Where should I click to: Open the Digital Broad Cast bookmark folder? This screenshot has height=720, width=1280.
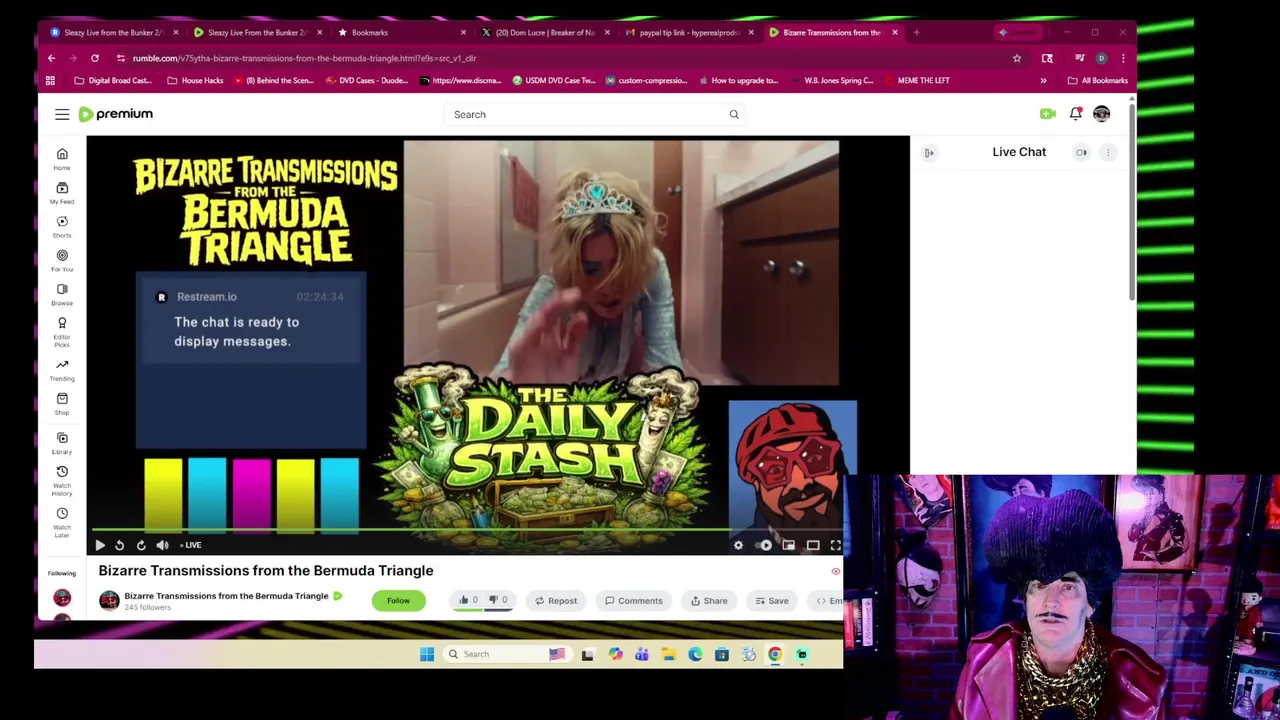pyautogui.click(x=113, y=80)
